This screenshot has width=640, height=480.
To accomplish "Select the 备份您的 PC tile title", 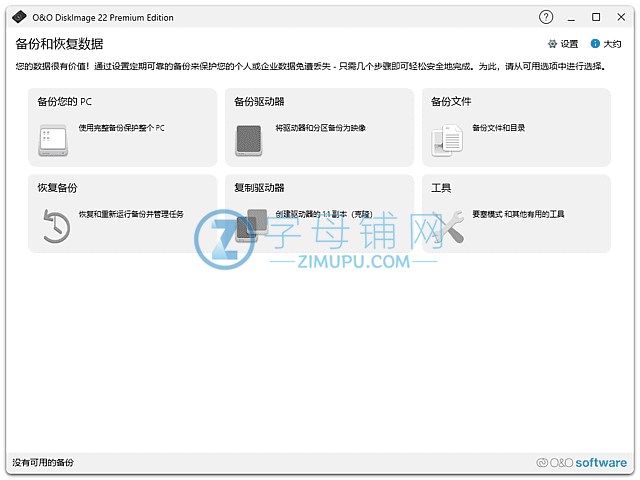I will [65, 102].
